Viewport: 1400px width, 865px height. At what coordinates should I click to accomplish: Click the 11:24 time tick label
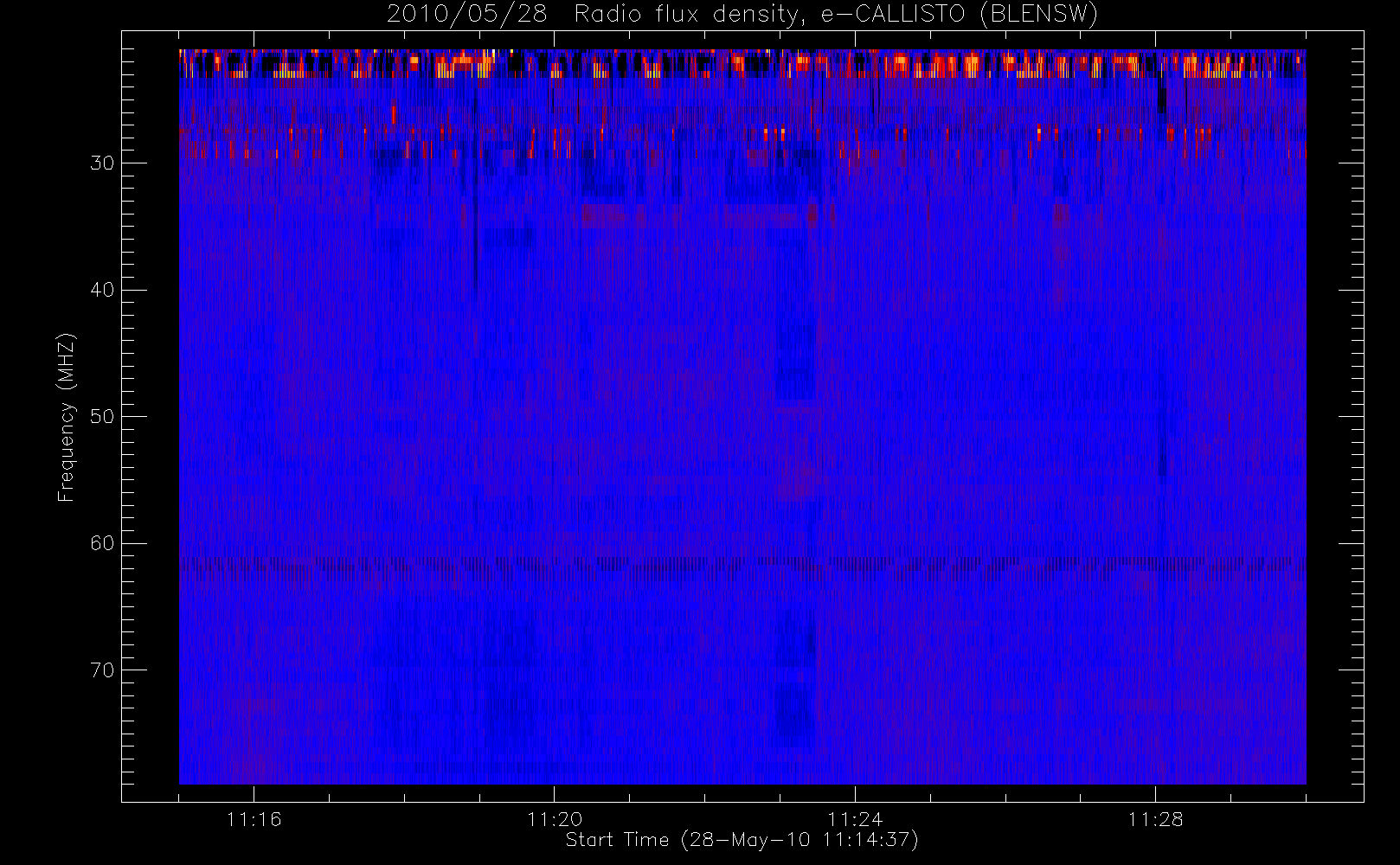855,819
